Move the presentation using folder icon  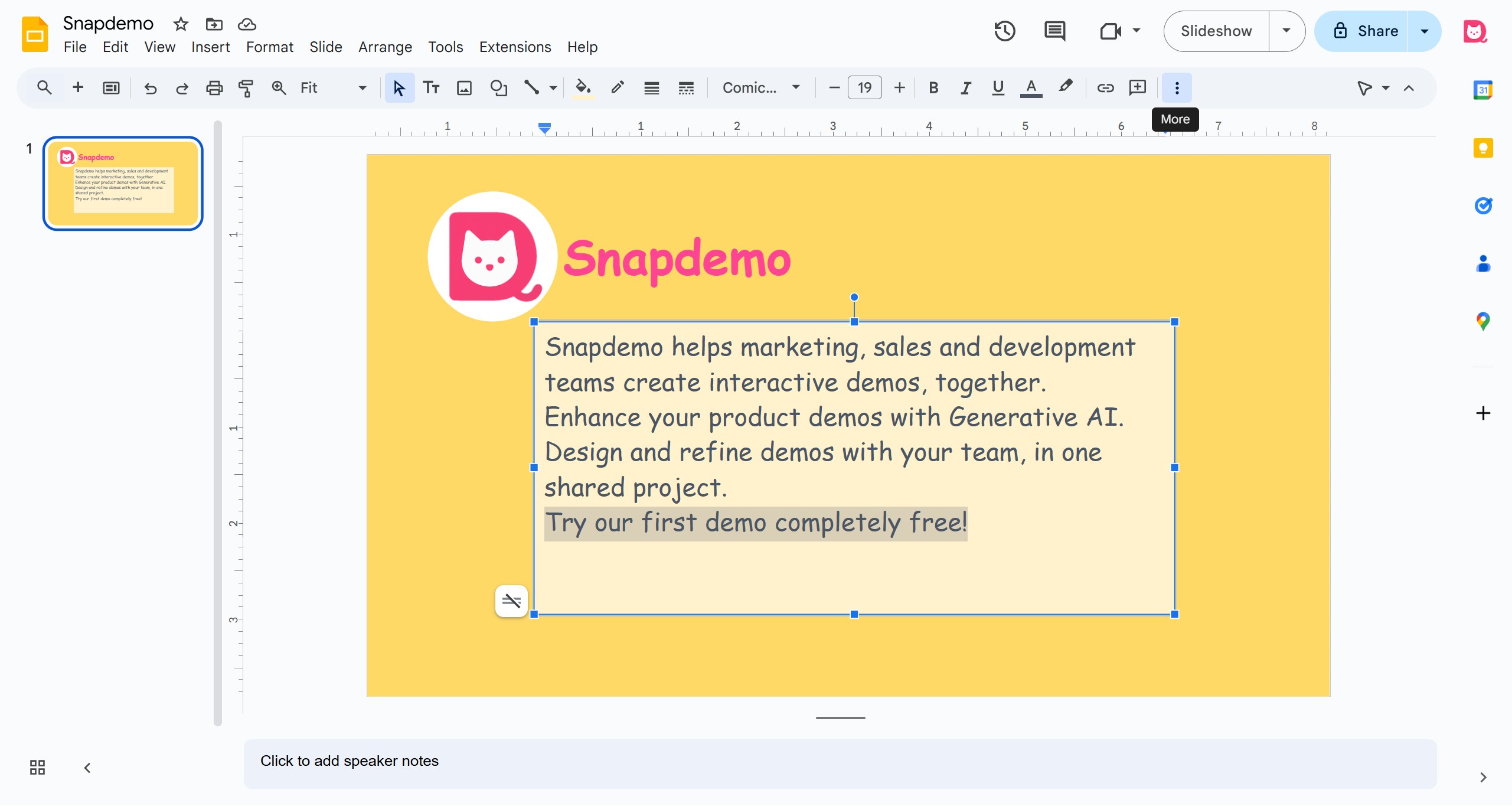tap(214, 24)
